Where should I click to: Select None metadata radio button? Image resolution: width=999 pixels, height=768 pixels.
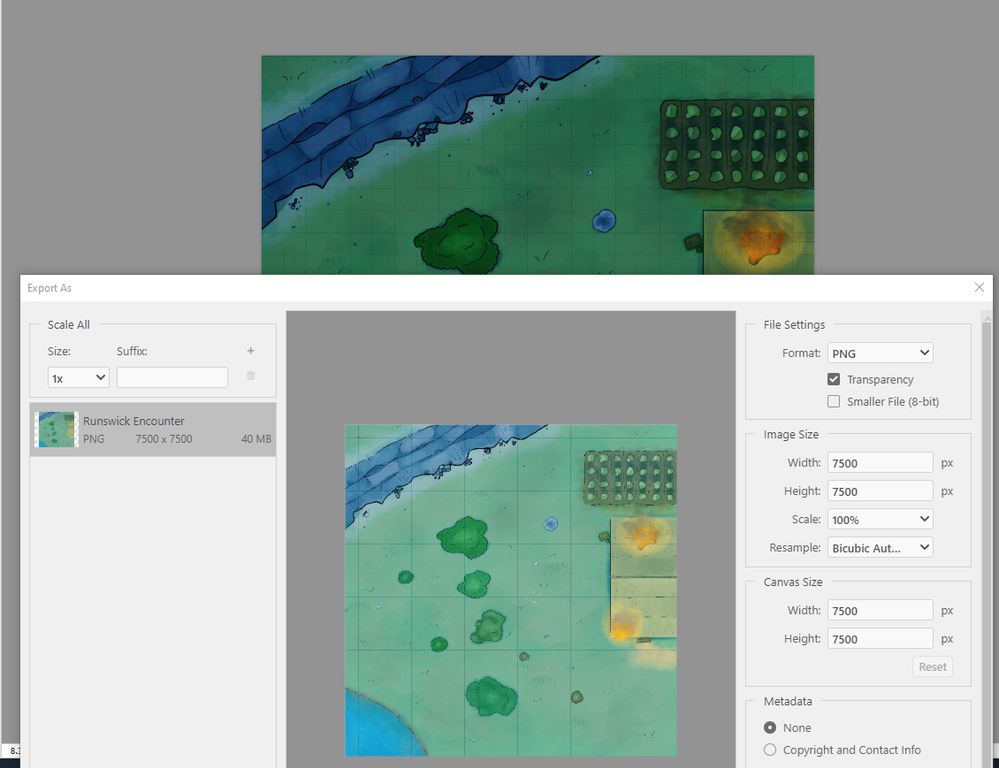pyautogui.click(x=770, y=727)
